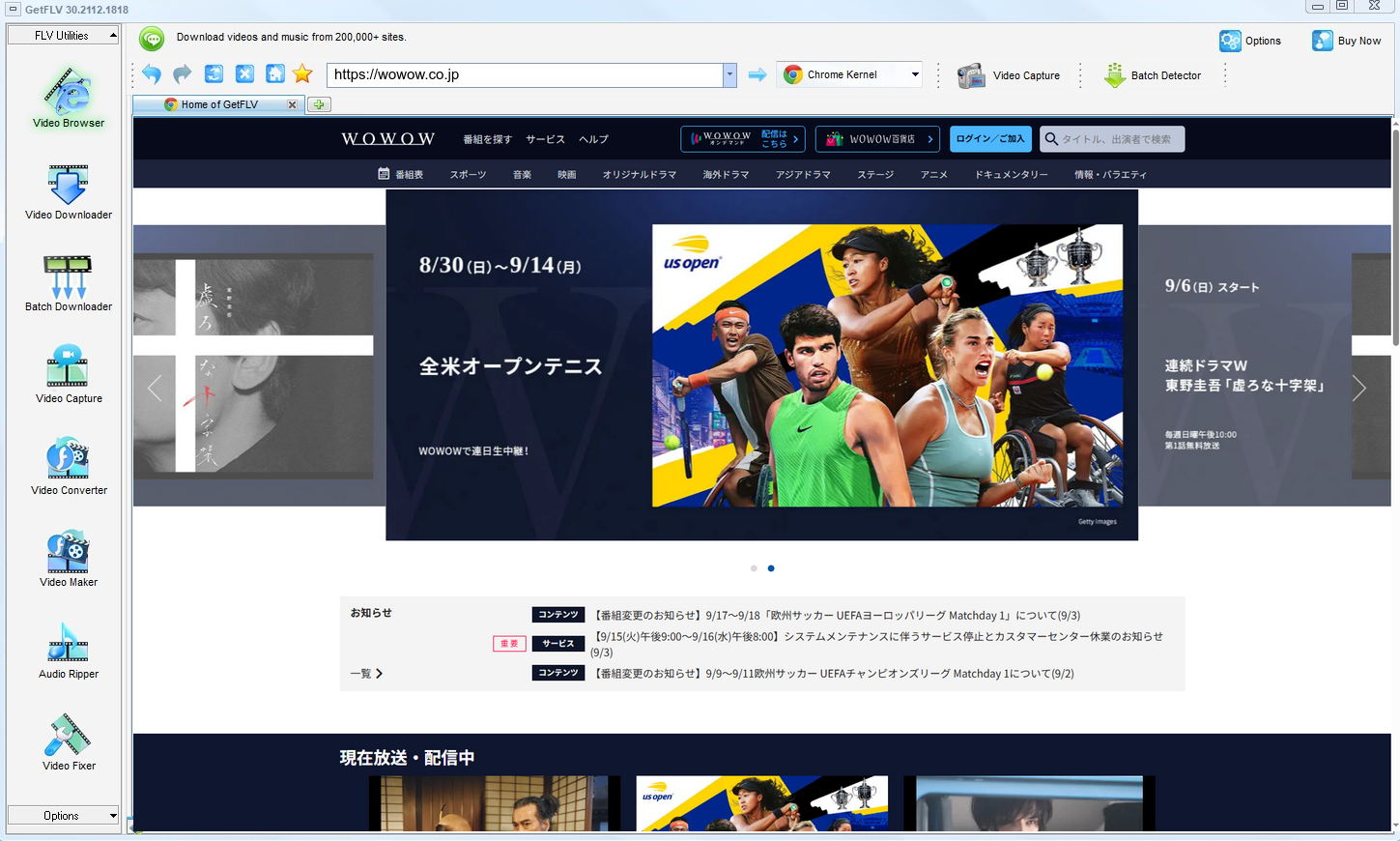Image resolution: width=1400 pixels, height=841 pixels.
Task: Open the アニメ category
Action: click(933, 175)
